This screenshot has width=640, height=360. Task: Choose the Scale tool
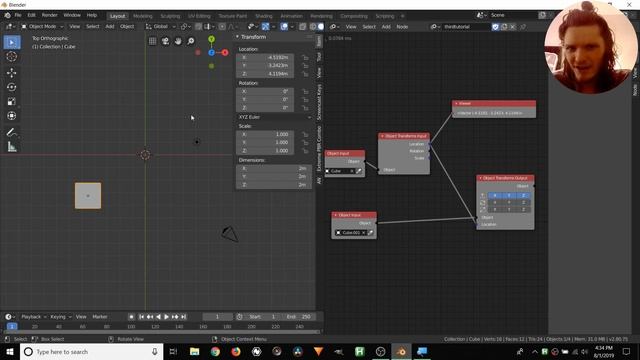click(12, 101)
